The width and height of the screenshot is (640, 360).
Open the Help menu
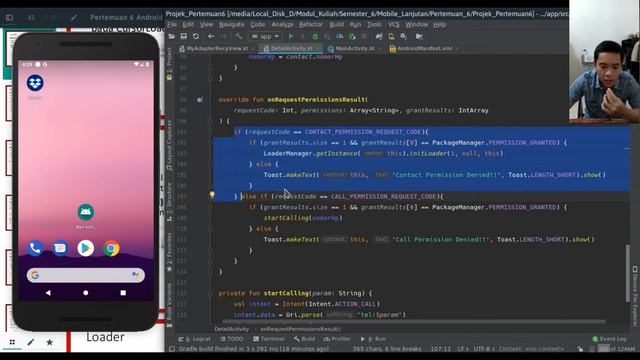(x=440, y=24)
